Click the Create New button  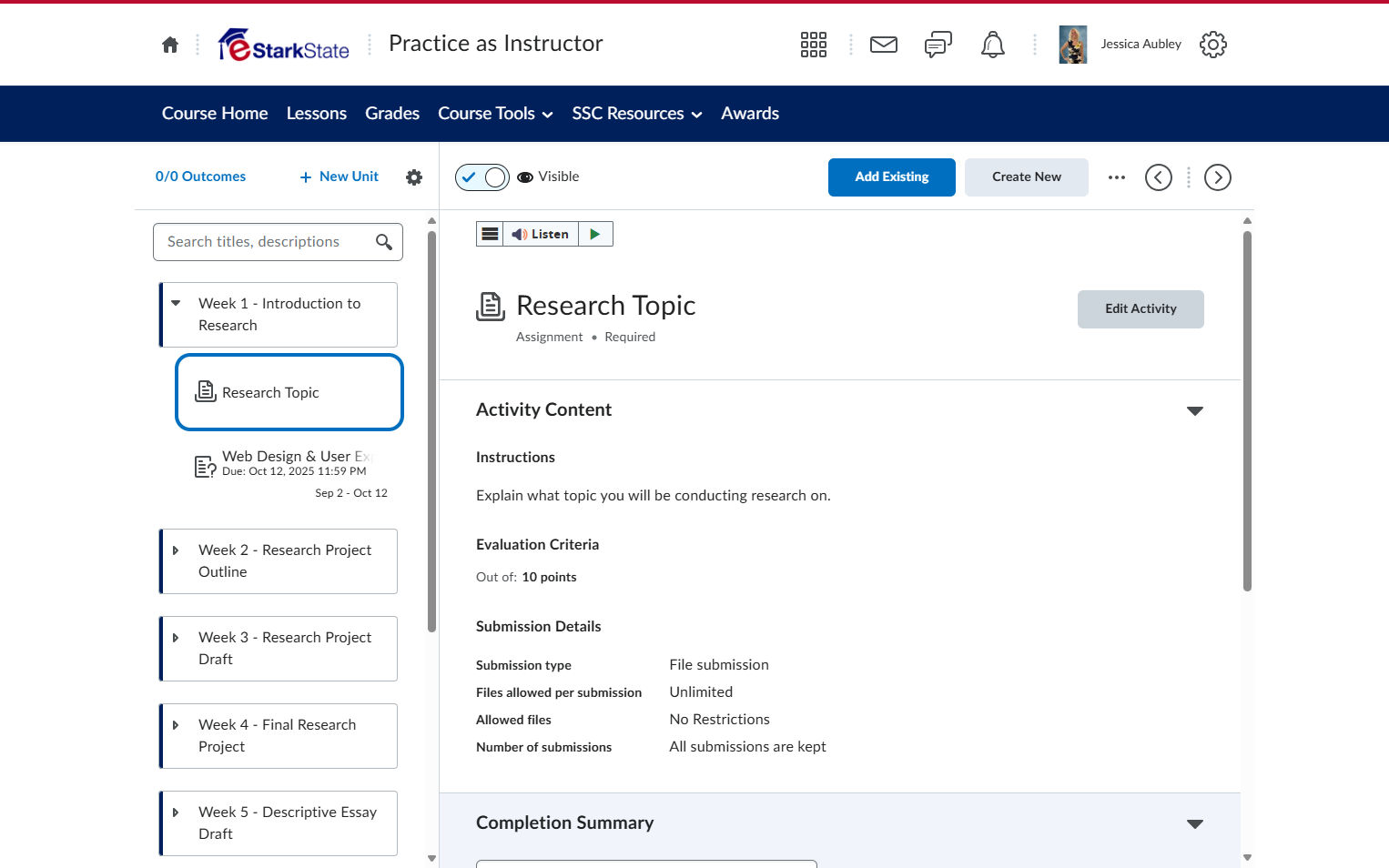(1027, 177)
